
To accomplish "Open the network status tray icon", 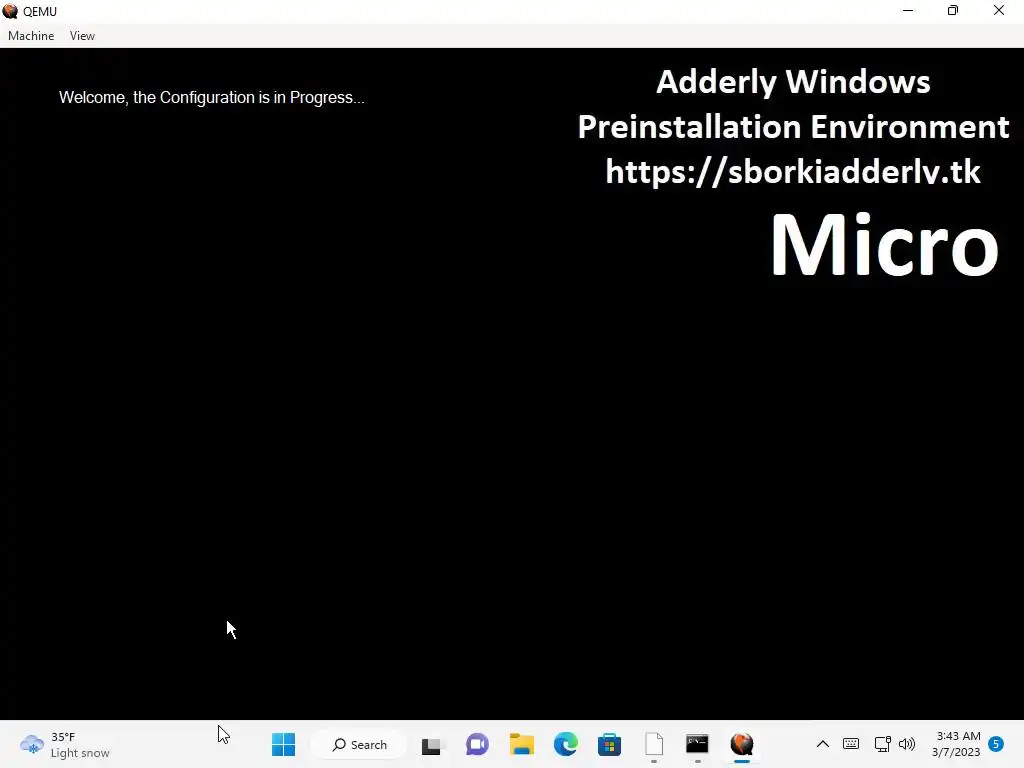I will pyautogui.click(x=882, y=744).
